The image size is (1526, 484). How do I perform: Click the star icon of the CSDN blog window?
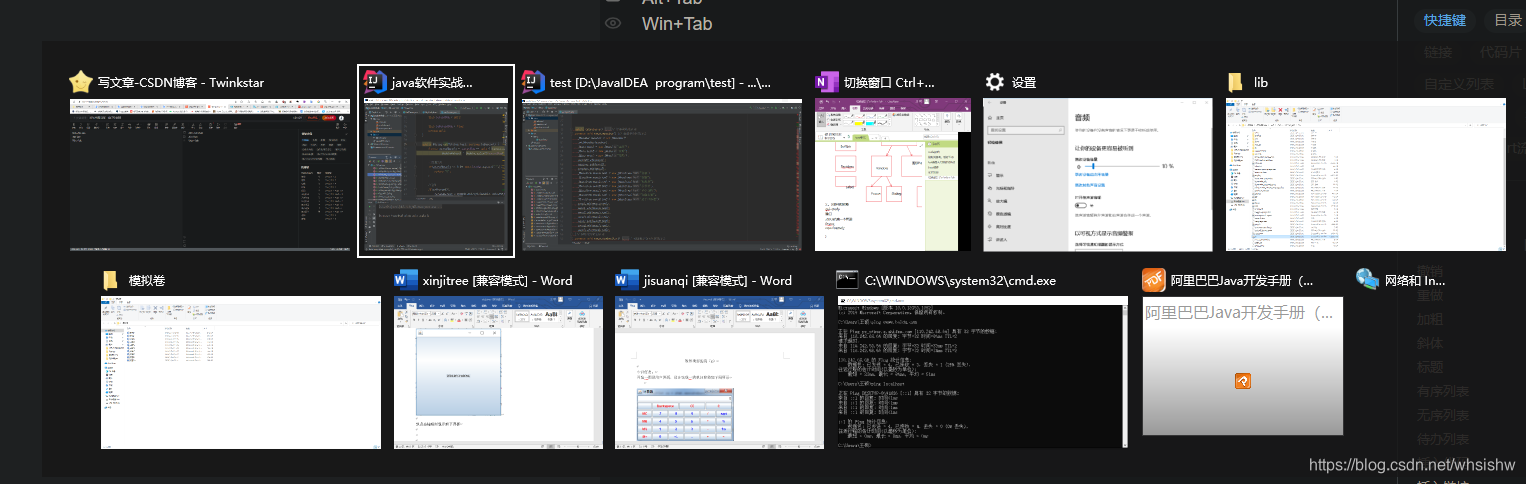tap(81, 82)
